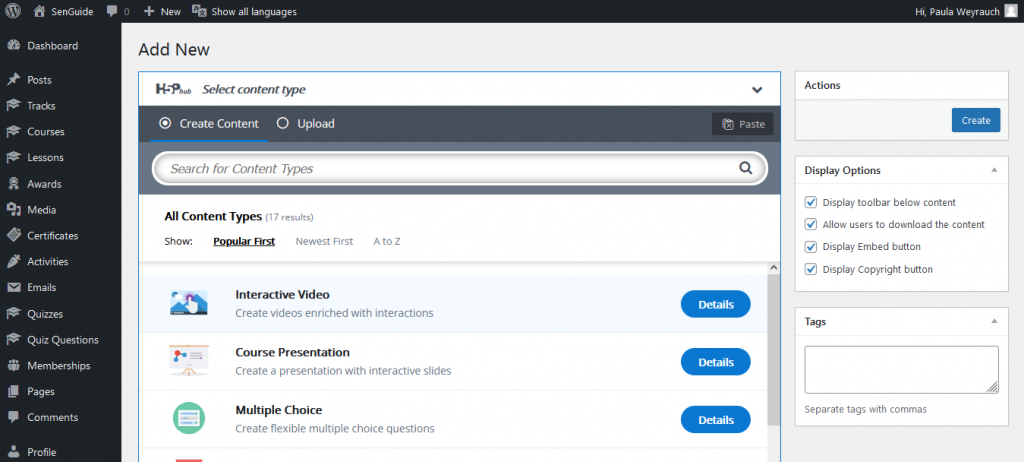
Task: Open the comments bubble icon in admin bar
Action: [111, 12]
